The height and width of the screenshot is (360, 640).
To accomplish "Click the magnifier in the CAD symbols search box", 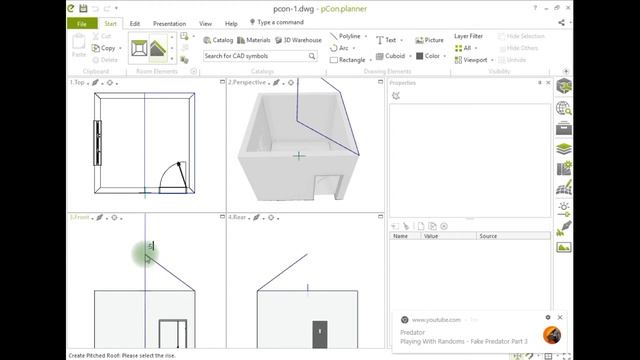I will point(312,56).
